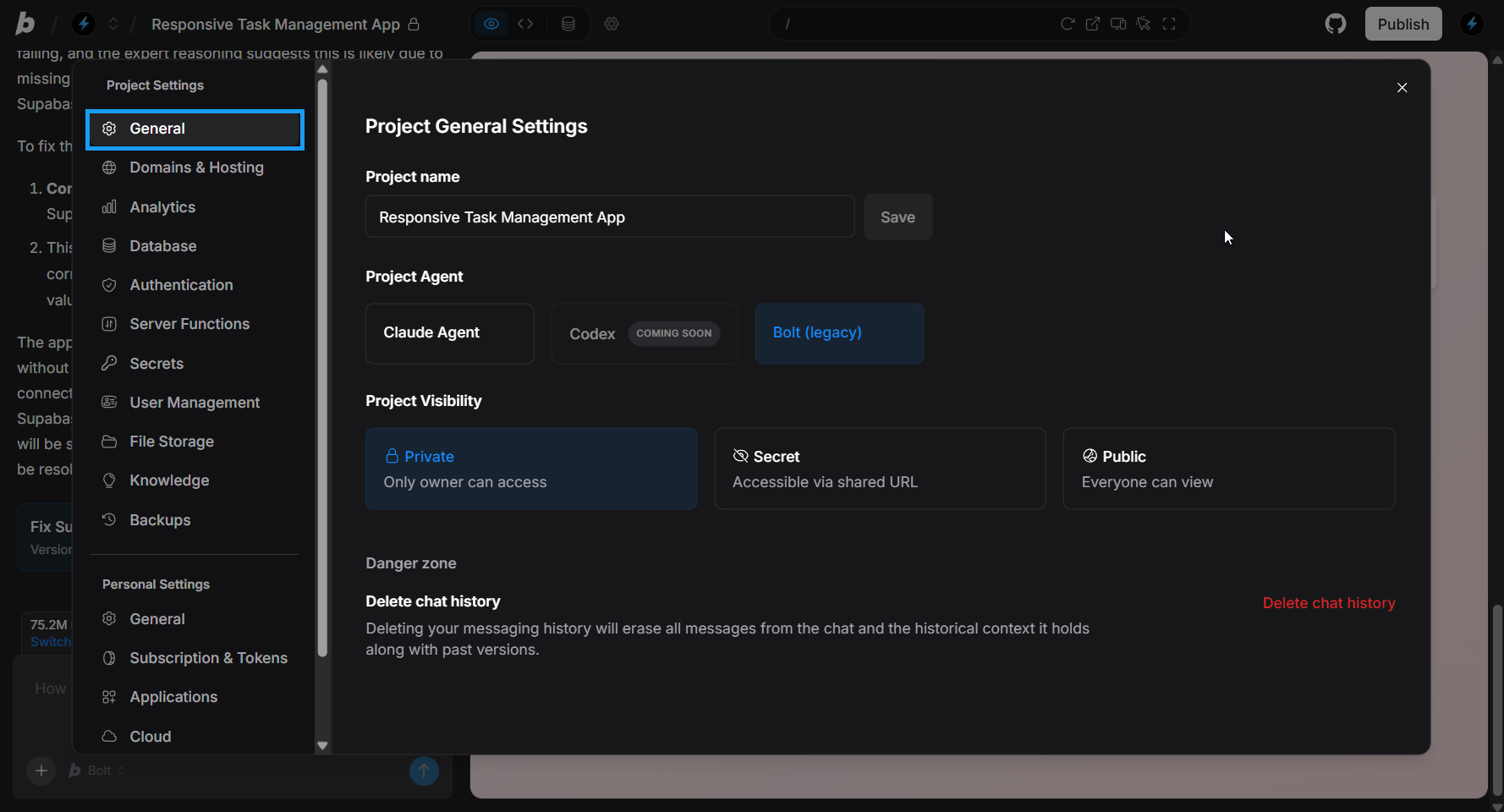Click the Bolt logo in the top-left corner

tap(25, 24)
